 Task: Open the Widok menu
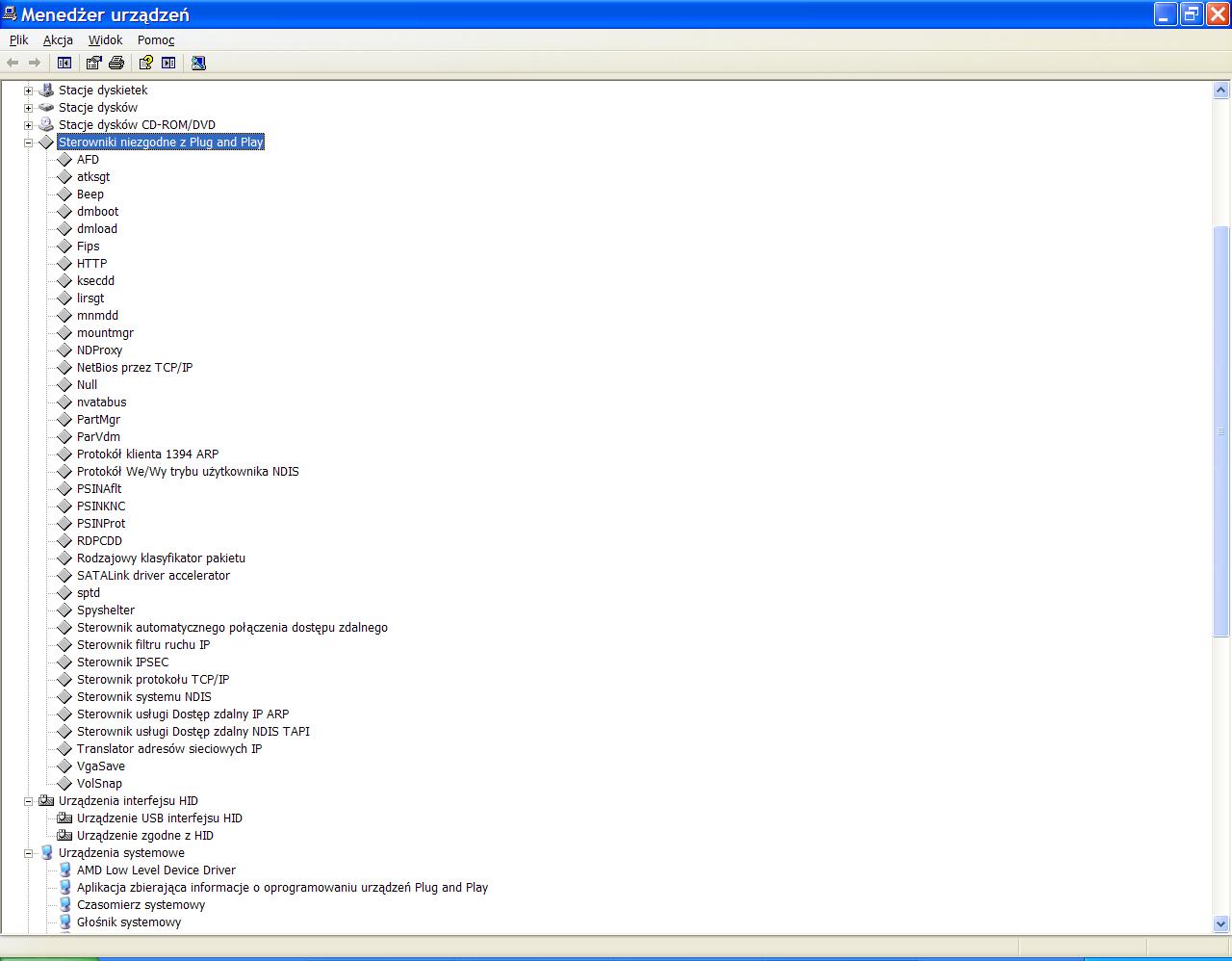(105, 39)
